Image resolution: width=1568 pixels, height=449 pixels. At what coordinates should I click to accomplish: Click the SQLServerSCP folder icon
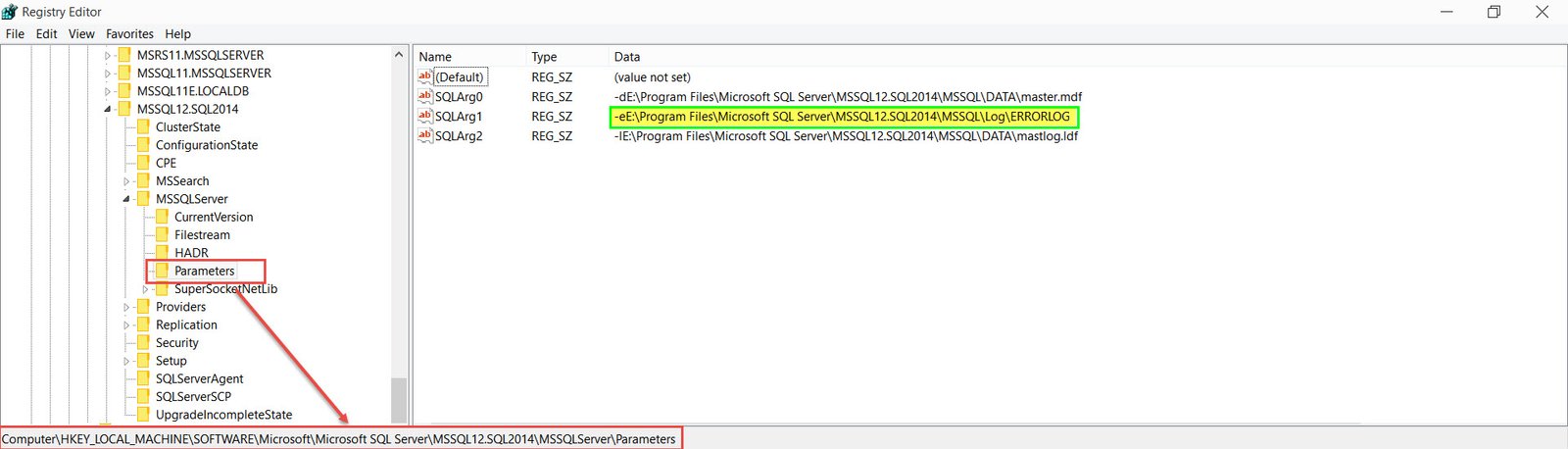pos(143,397)
